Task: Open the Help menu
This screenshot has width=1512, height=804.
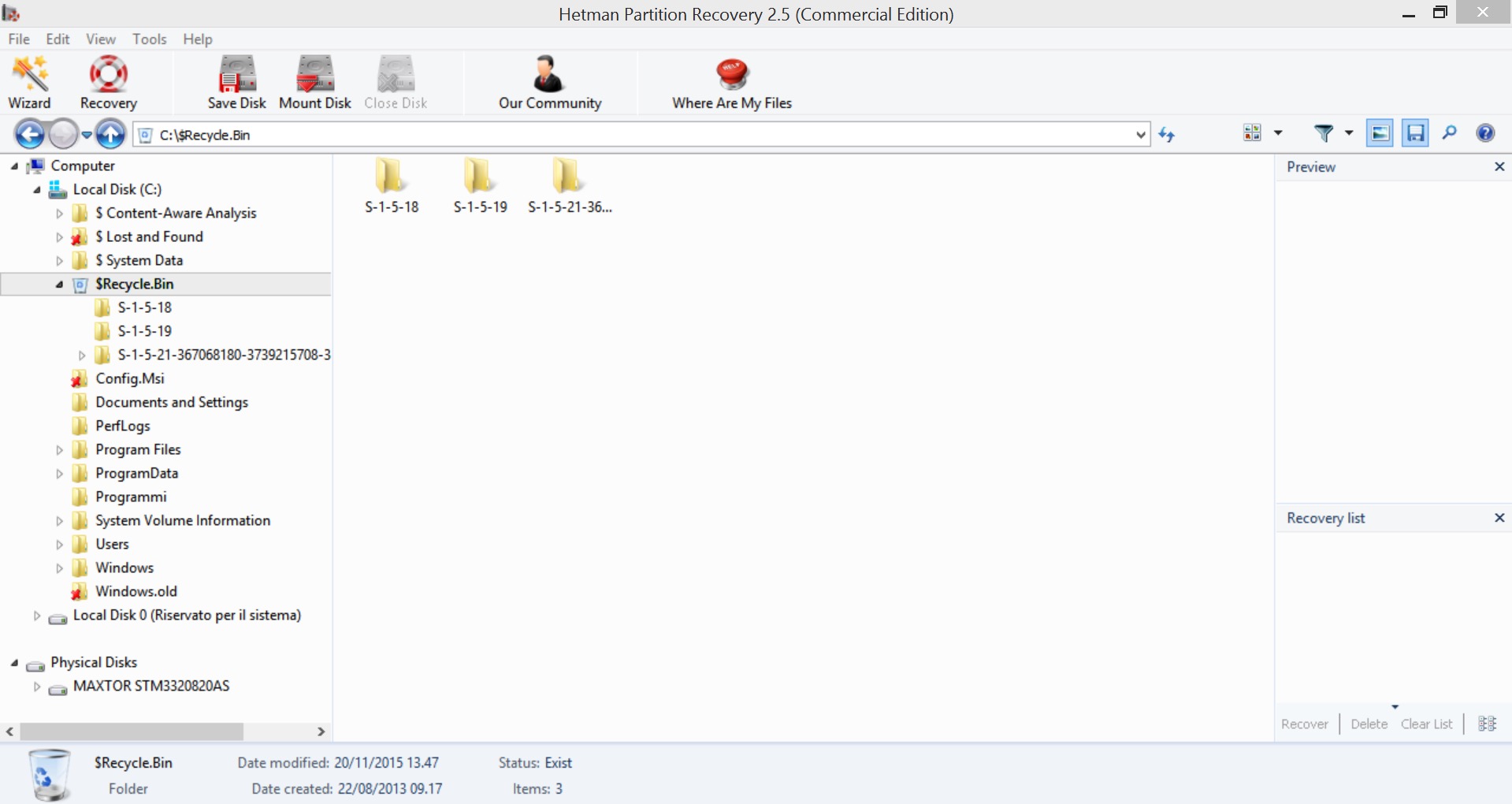Action: point(198,39)
